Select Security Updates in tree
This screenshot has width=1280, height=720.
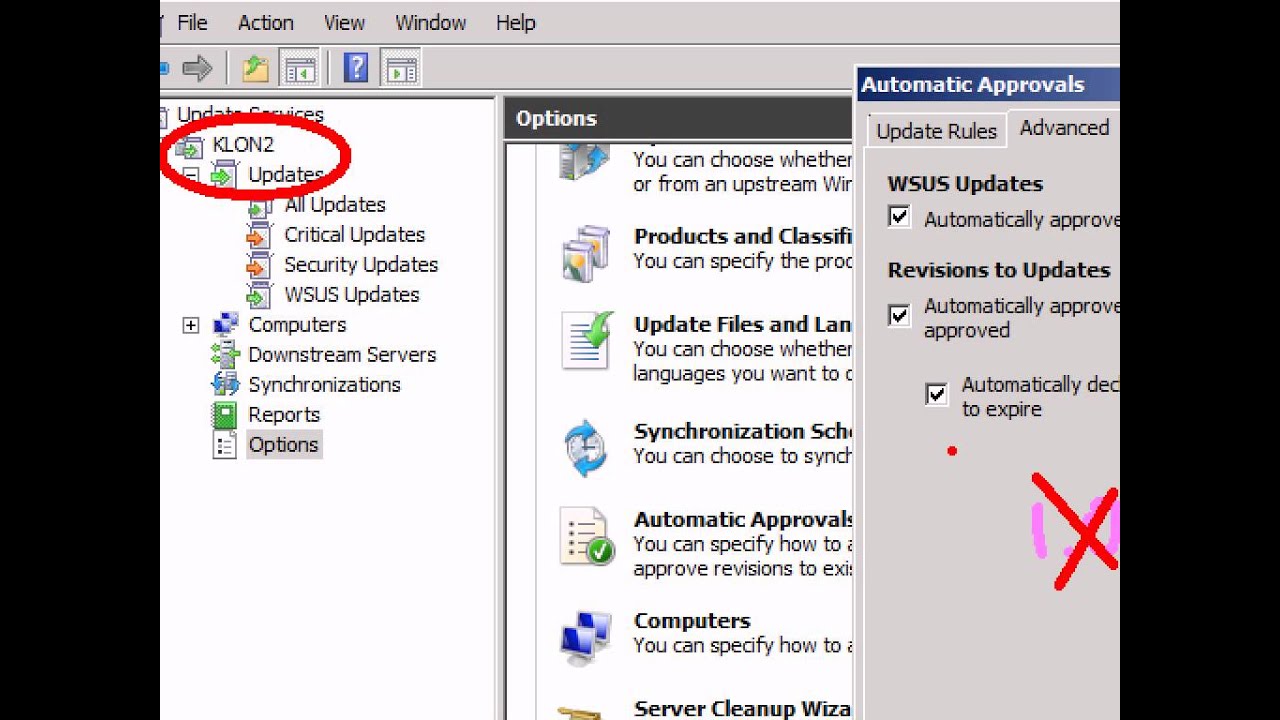(x=361, y=265)
